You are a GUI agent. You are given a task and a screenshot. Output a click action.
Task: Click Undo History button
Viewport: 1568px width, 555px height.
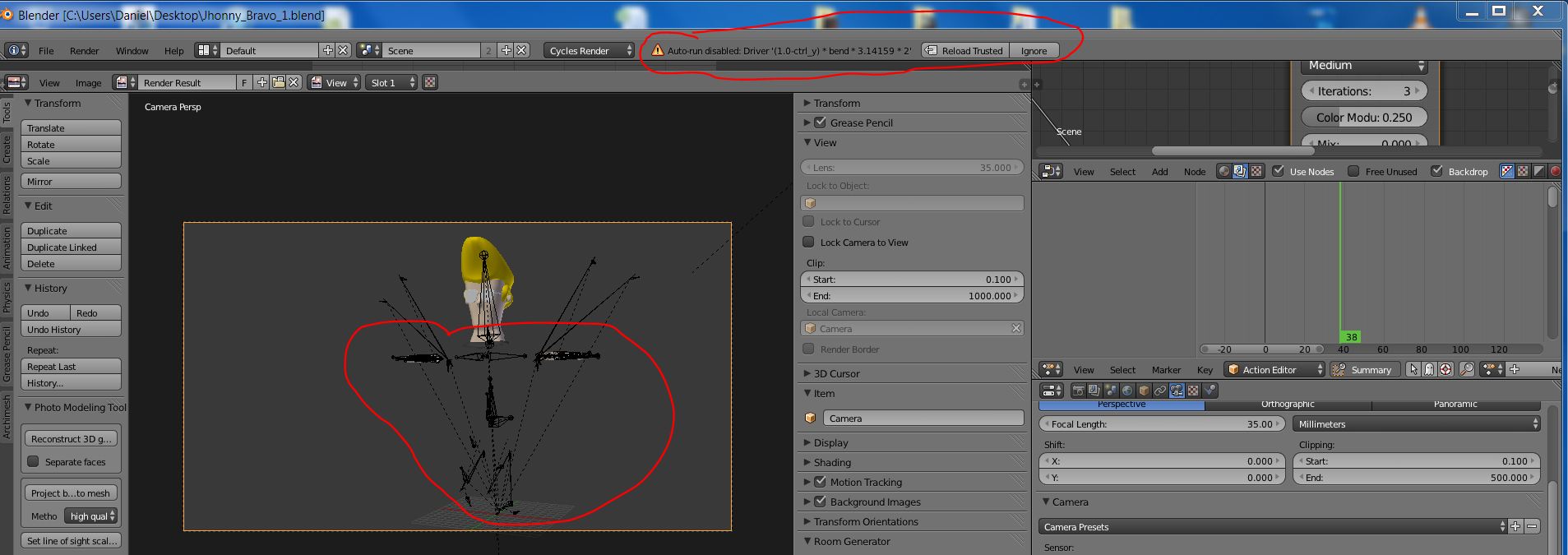pos(72,329)
